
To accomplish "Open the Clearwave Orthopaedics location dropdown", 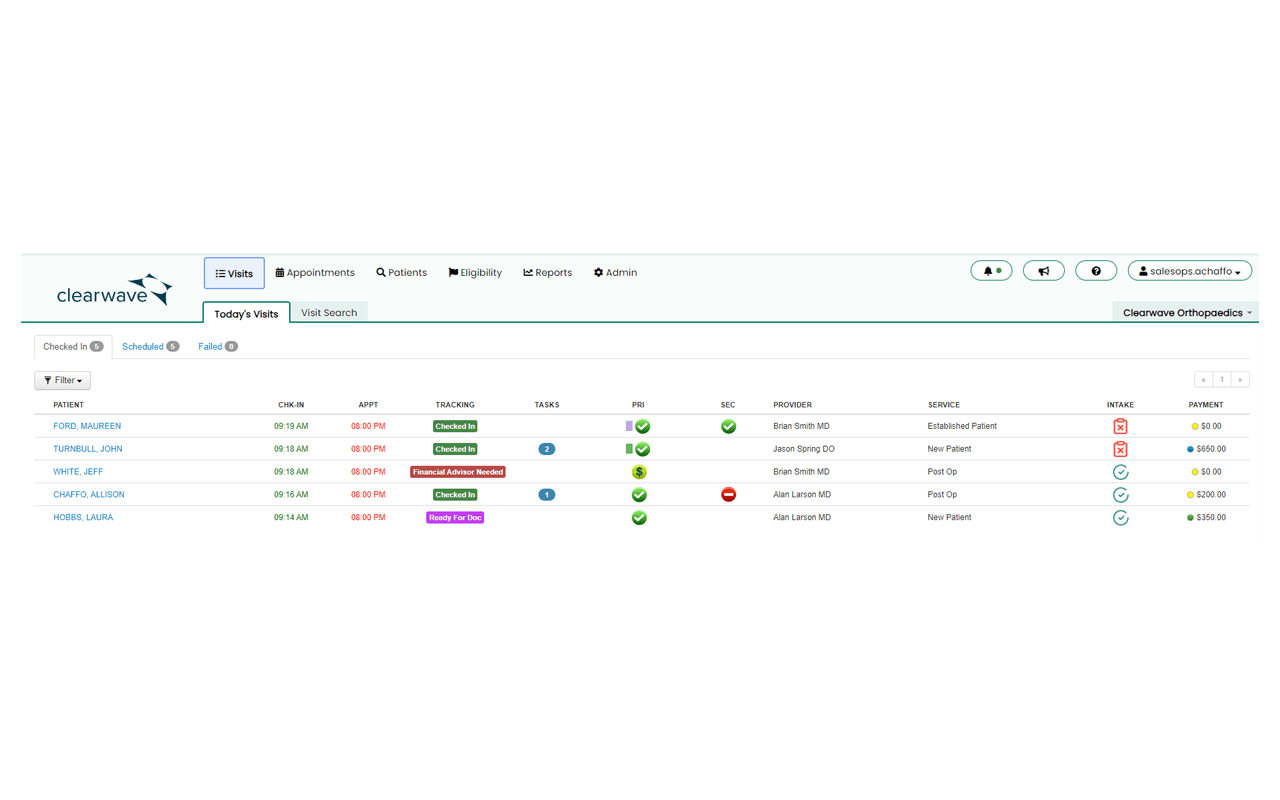I will pyautogui.click(x=1186, y=313).
